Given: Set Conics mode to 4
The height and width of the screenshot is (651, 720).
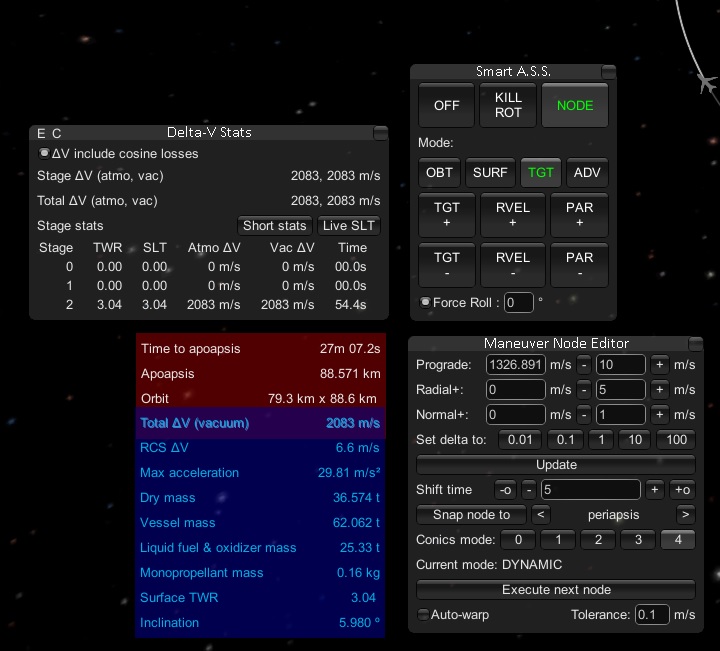Looking at the screenshot, I should tap(678, 540).
